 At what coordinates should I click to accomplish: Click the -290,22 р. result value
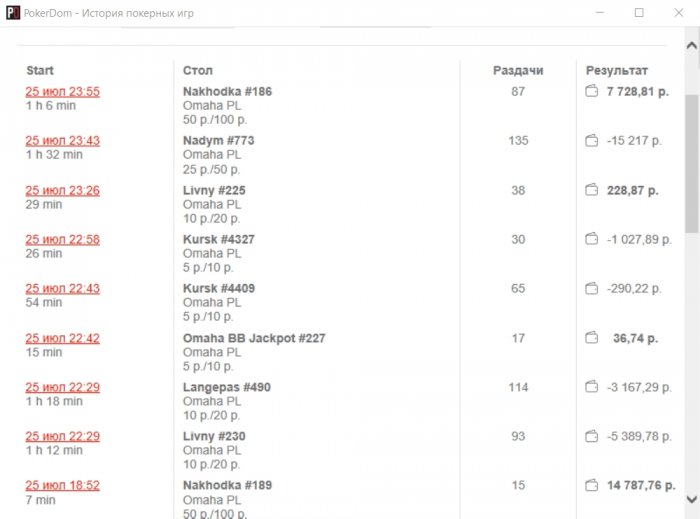point(634,289)
